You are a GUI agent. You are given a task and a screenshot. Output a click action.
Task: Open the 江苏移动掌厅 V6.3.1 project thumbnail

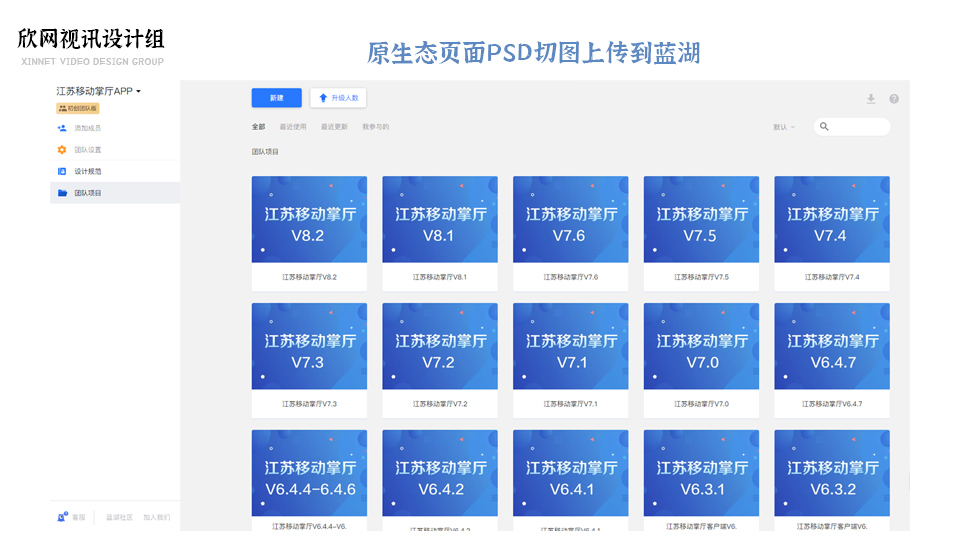701,473
